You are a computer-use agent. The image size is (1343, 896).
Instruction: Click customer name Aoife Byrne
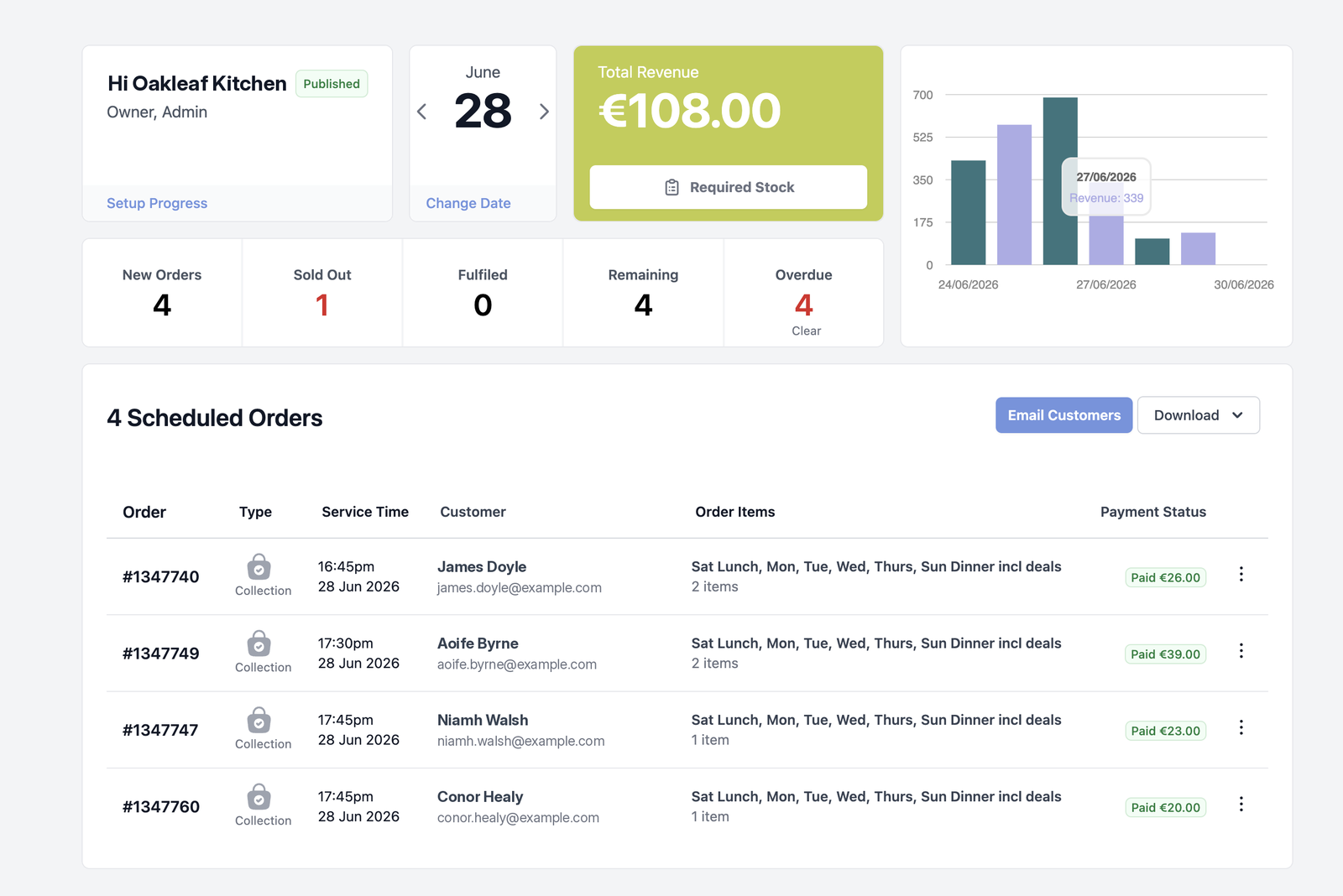(478, 643)
